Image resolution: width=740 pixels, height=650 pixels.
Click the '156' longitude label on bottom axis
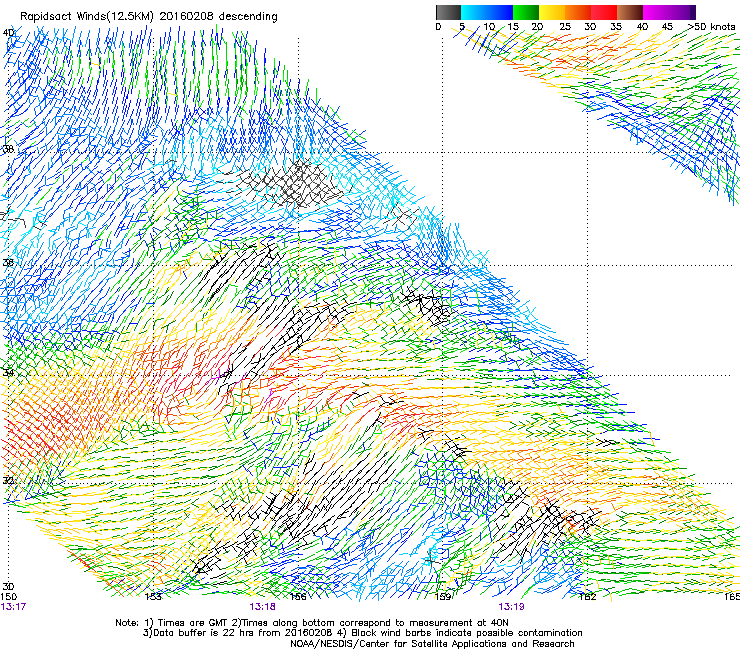[x=298, y=597]
